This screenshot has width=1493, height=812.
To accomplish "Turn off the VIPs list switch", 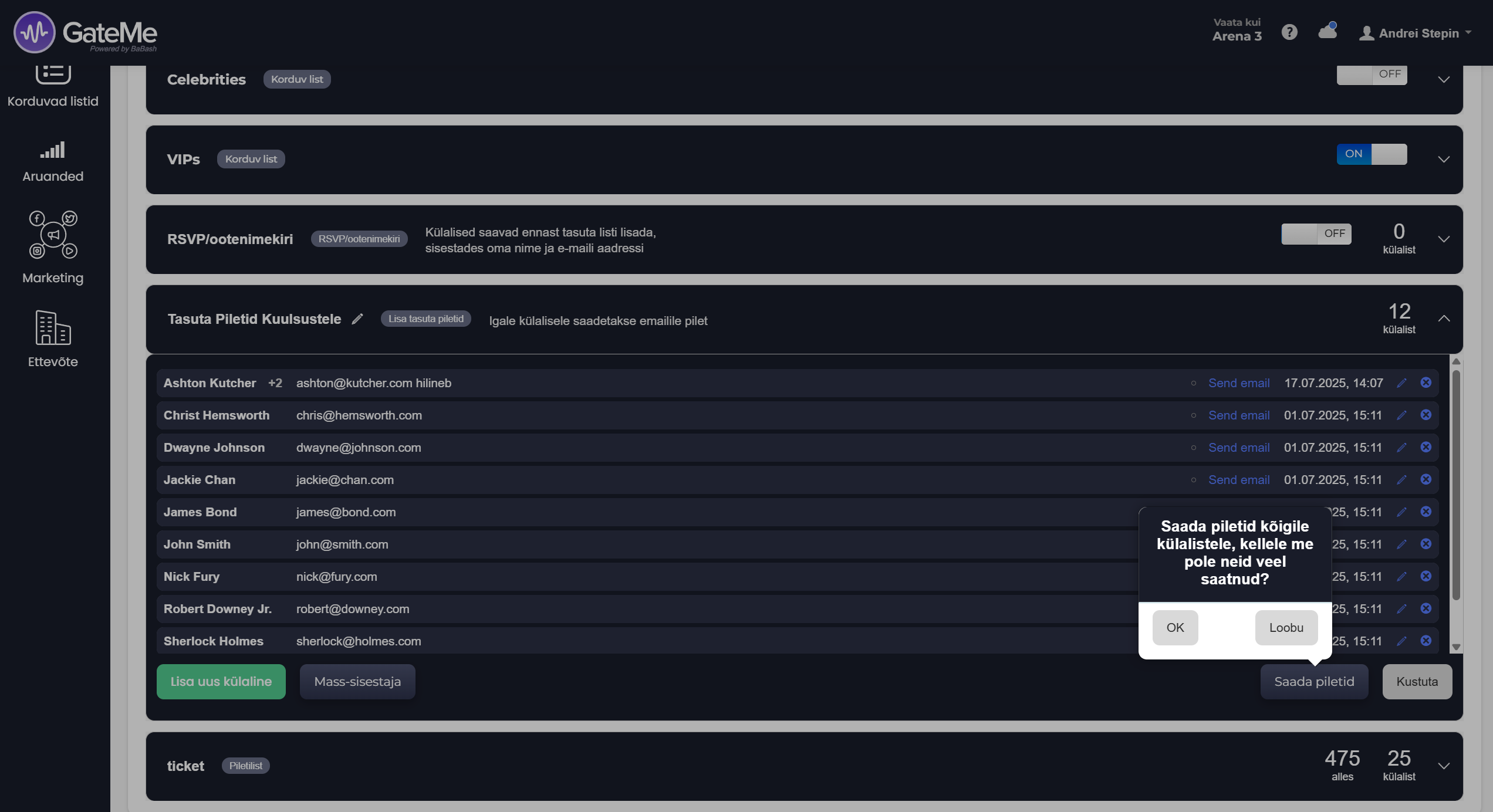I will [1372, 154].
